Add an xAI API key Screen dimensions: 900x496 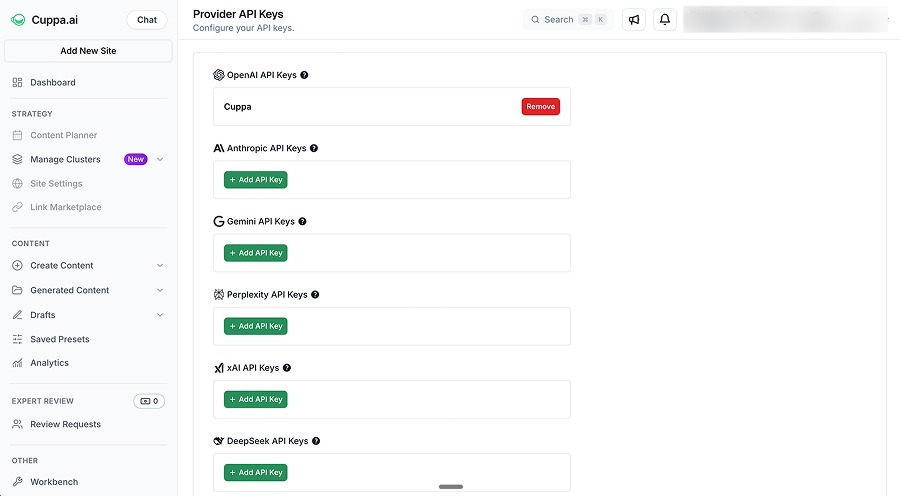coord(255,400)
